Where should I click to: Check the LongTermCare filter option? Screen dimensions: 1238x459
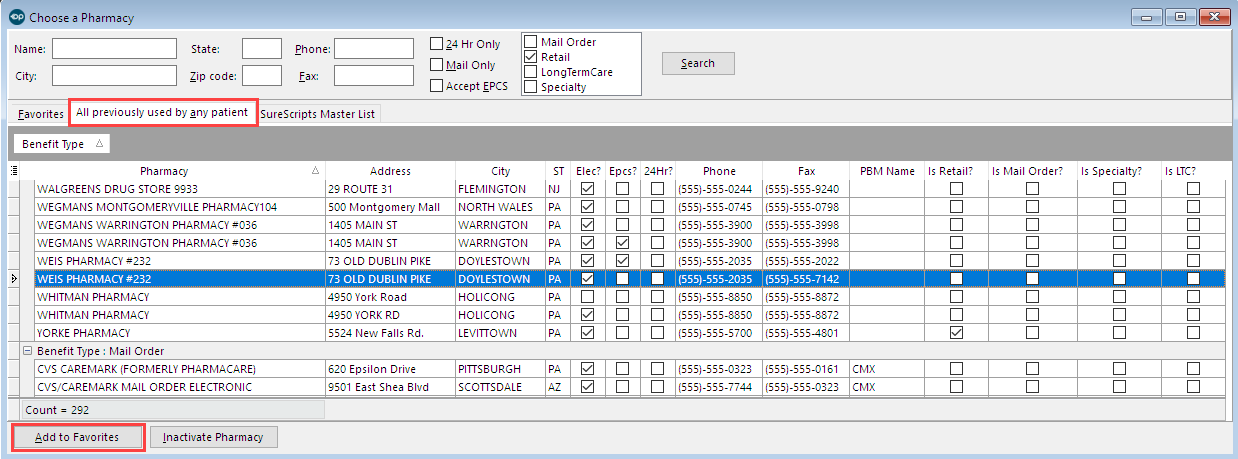coord(531,72)
